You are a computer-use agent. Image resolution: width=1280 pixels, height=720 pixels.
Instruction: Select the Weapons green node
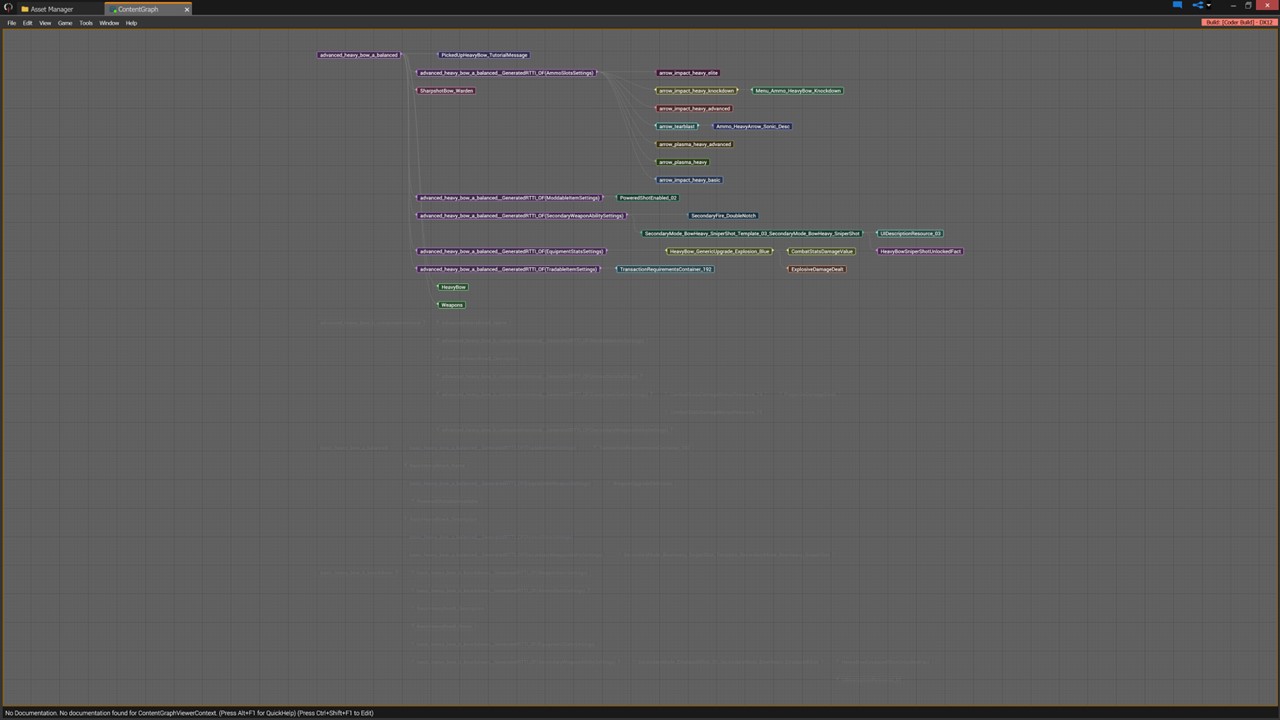(x=451, y=306)
